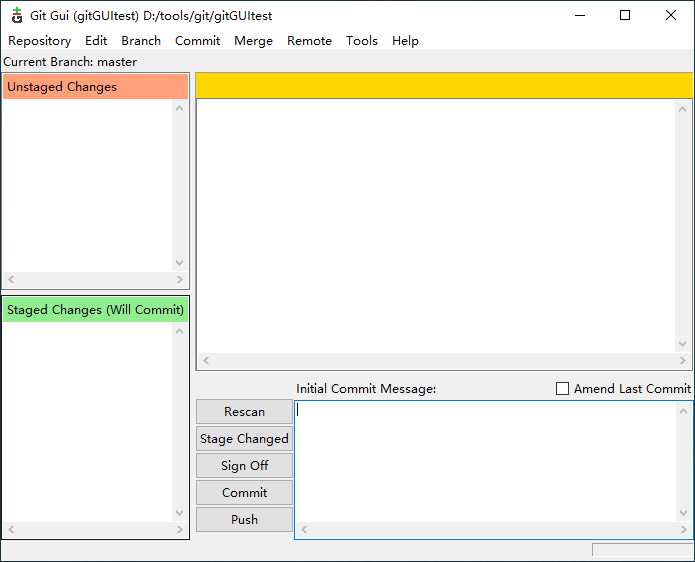Click left arrow of Staged Changes horizontal scrollbar
695x562 pixels.
click(11, 529)
